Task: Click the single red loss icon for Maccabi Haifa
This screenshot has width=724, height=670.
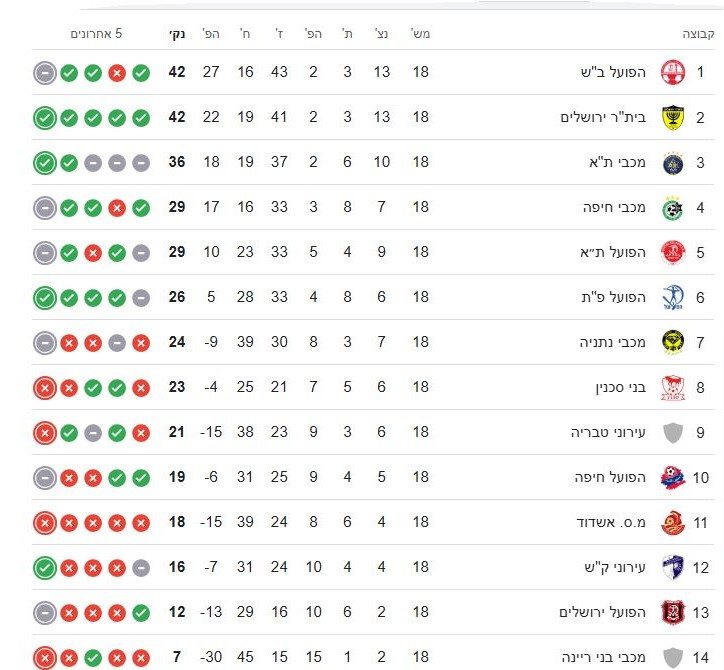Action: pos(117,208)
